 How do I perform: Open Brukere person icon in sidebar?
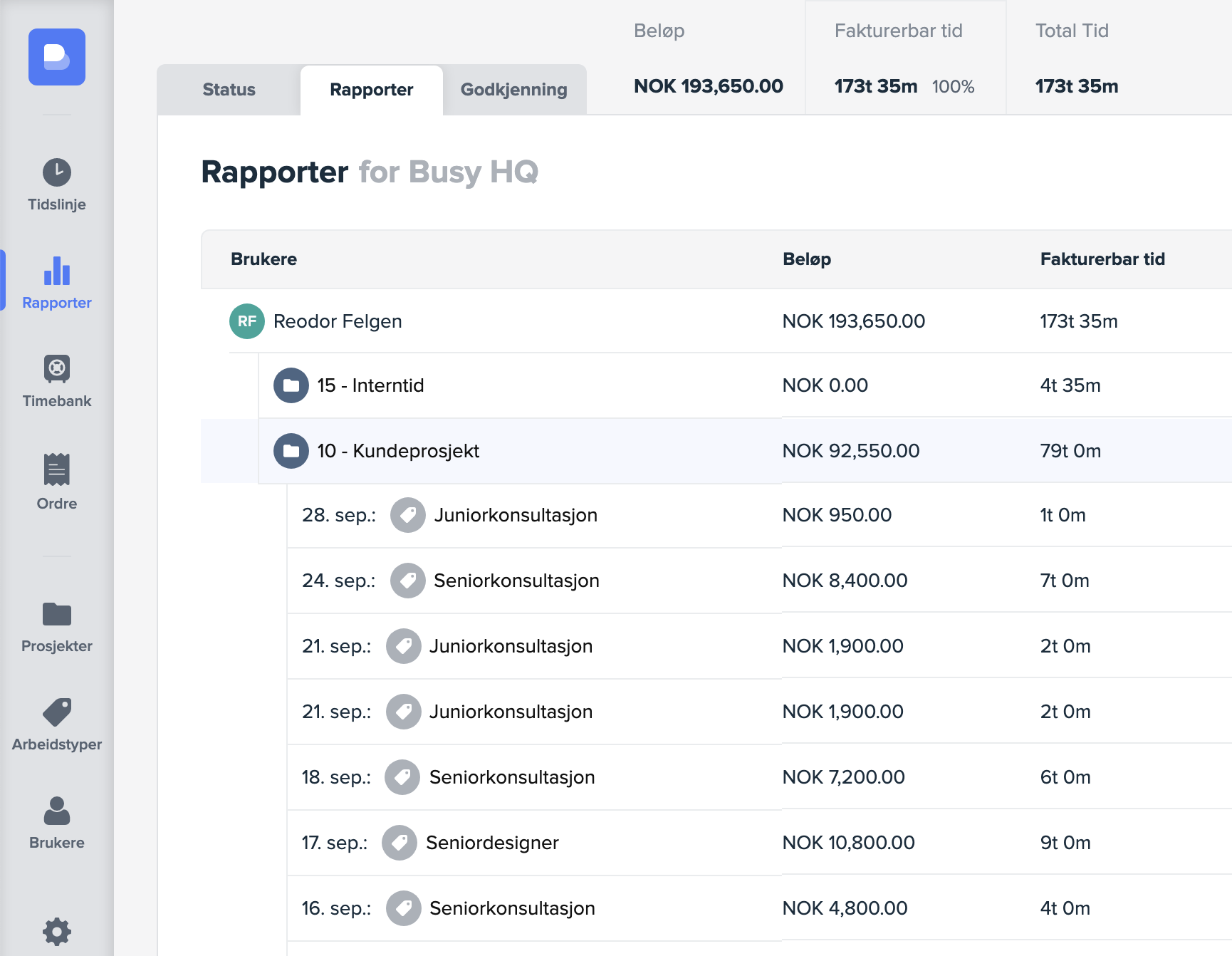click(57, 811)
